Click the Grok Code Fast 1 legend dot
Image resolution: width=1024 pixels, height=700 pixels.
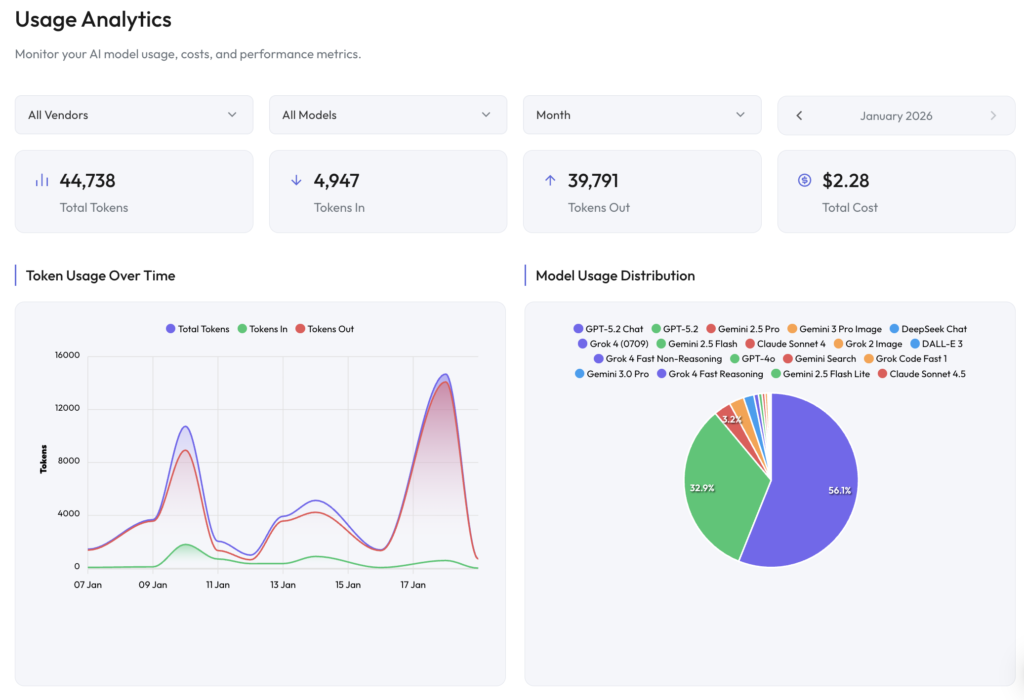coord(868,358)
